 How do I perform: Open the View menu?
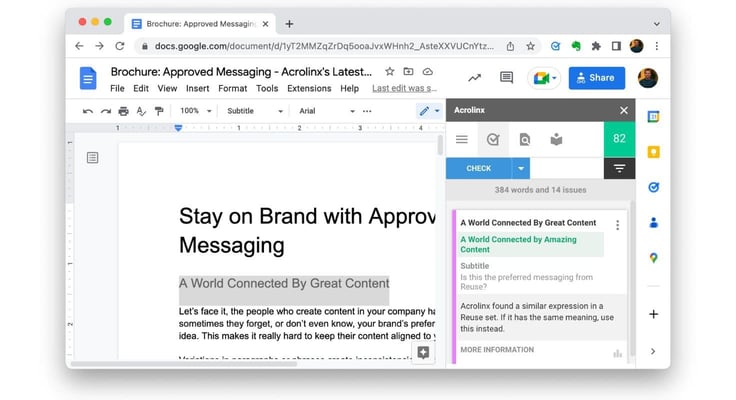(x=167, y=88)
